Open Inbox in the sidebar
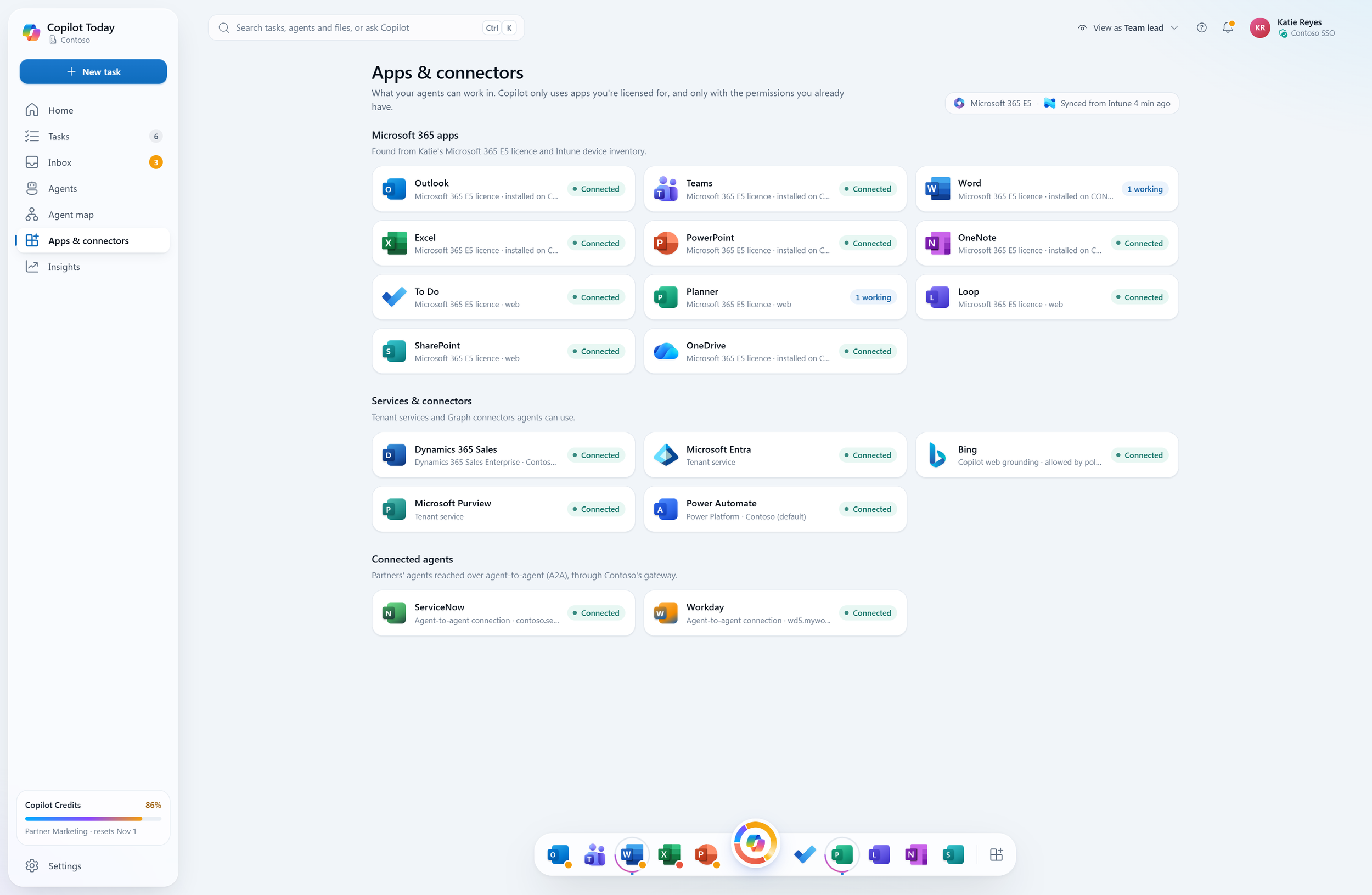The height and width of the screenshot is (895, 1372). click(93, 162)
